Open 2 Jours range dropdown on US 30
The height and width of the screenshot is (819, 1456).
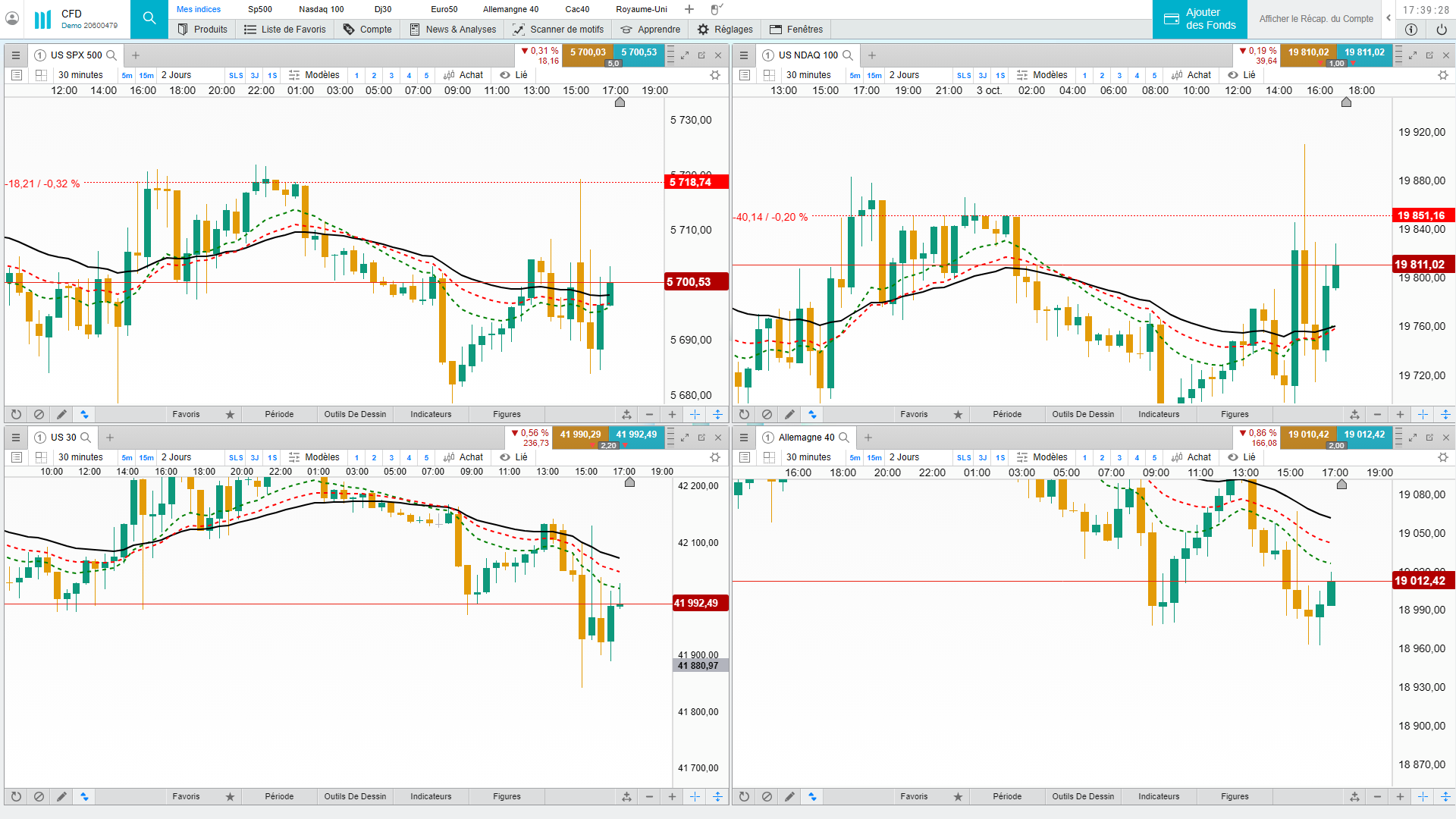176,457
